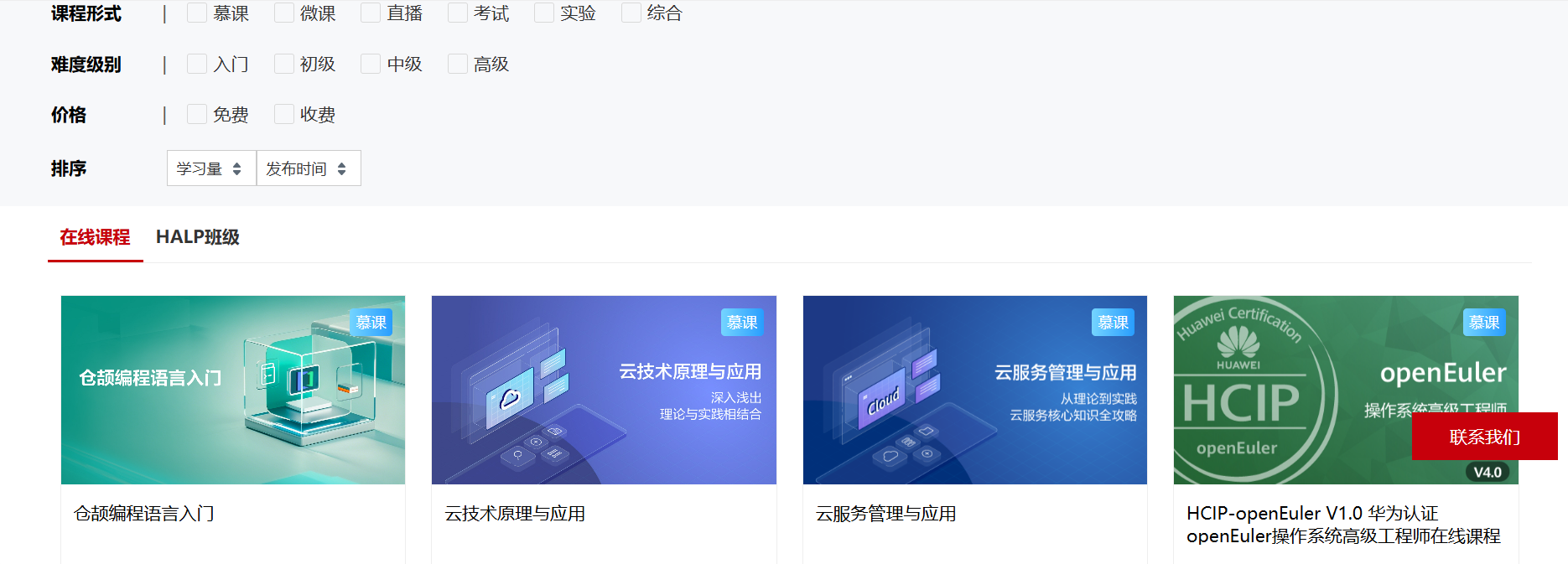The height and width of the screenshot is (564, 1568).
Task: Click the 仓颉编程语言入门 title link
Action: (144, 514)
